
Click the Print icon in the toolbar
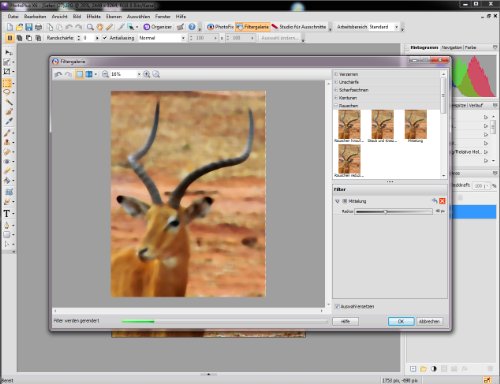tap(39, 27)
